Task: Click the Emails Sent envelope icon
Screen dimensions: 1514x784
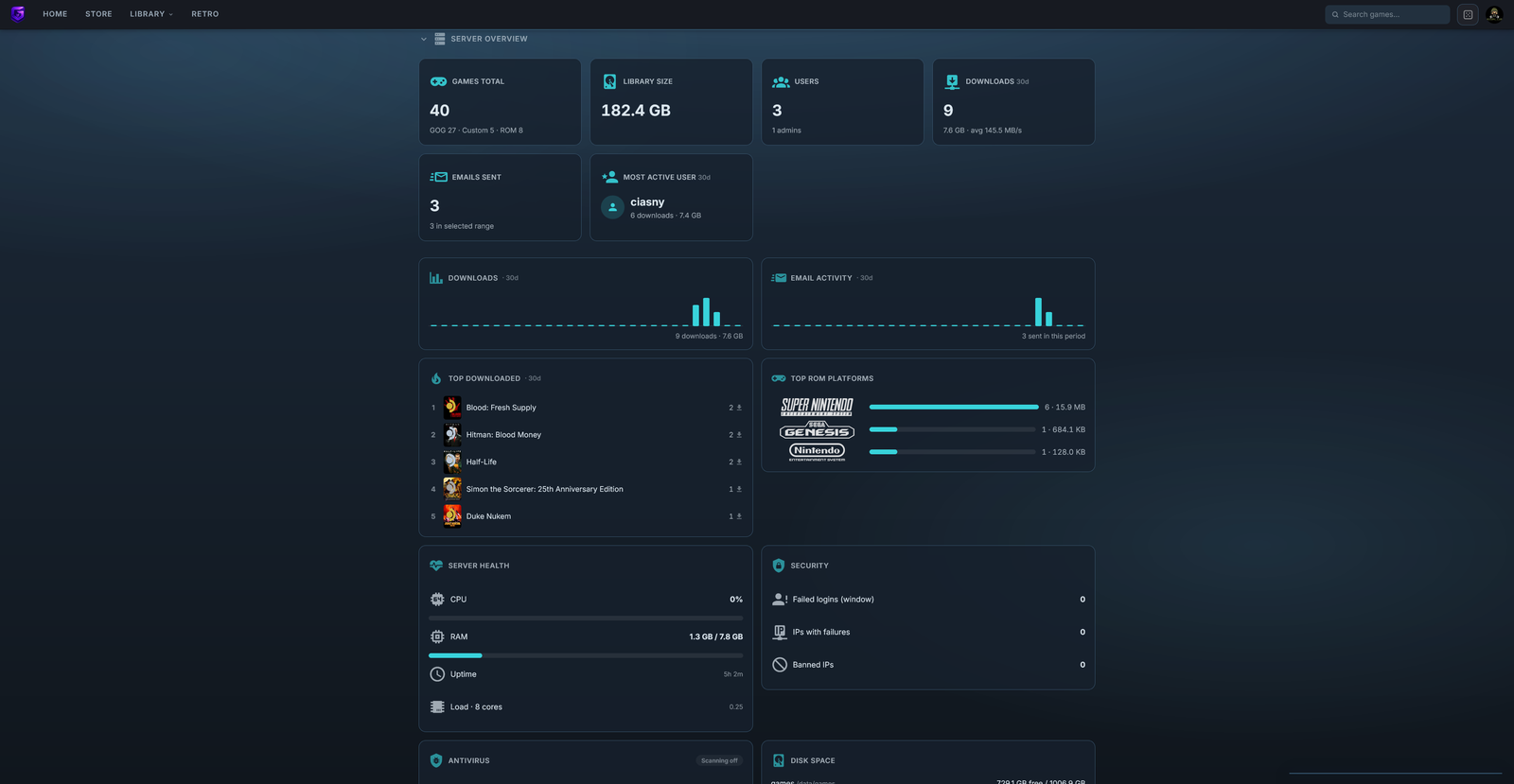Action: [x=438, y=177]
